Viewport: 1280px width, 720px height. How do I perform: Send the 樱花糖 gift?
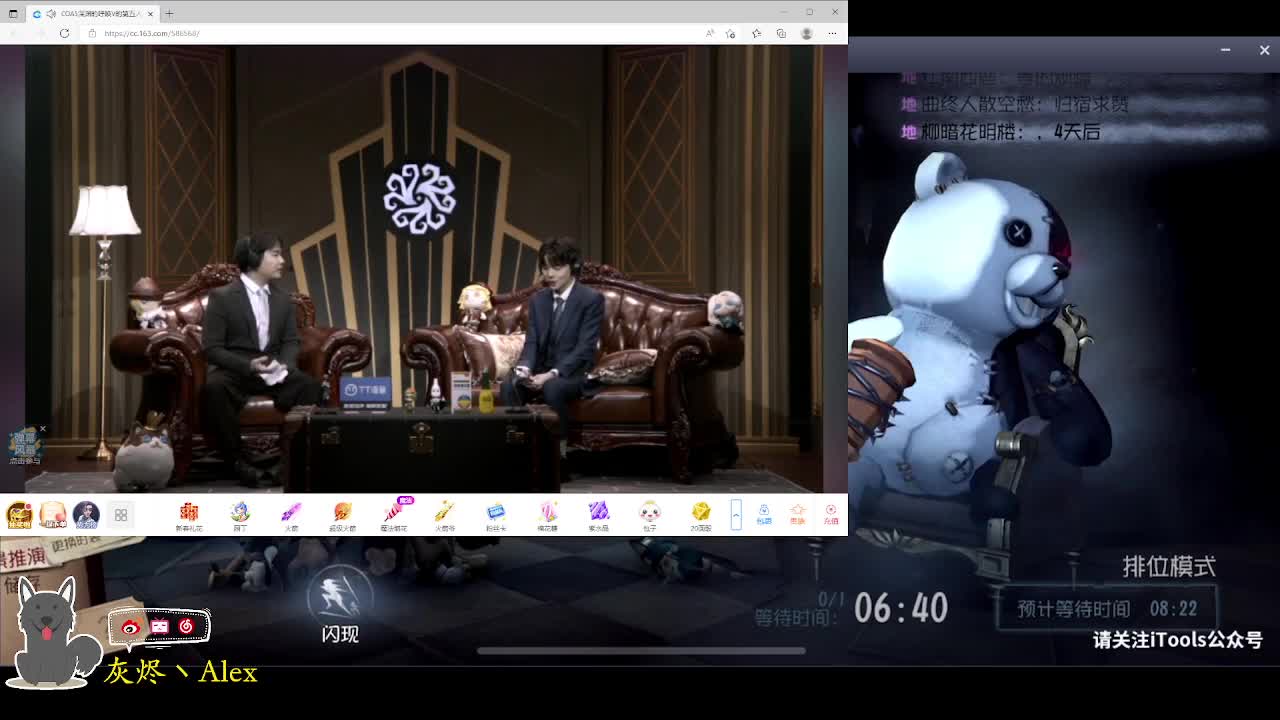tap(547, 515)
